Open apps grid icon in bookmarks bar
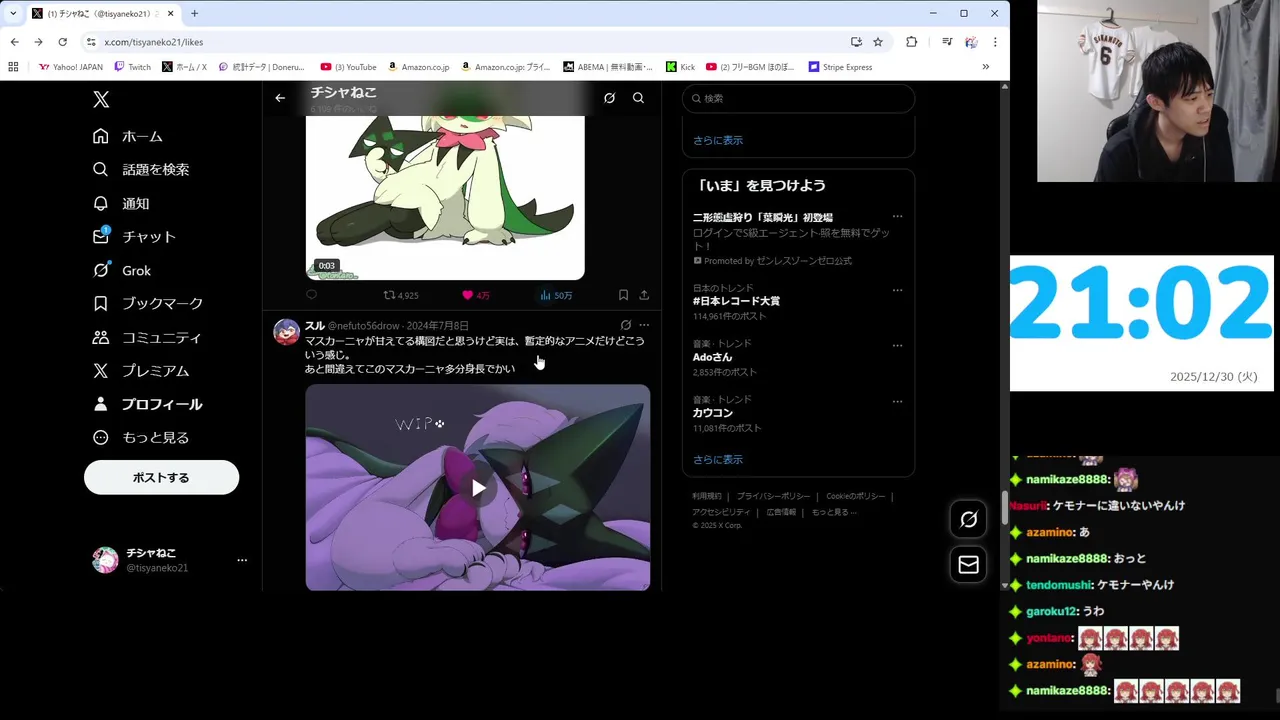1280x720 pixels. click(x=13, y=67)
